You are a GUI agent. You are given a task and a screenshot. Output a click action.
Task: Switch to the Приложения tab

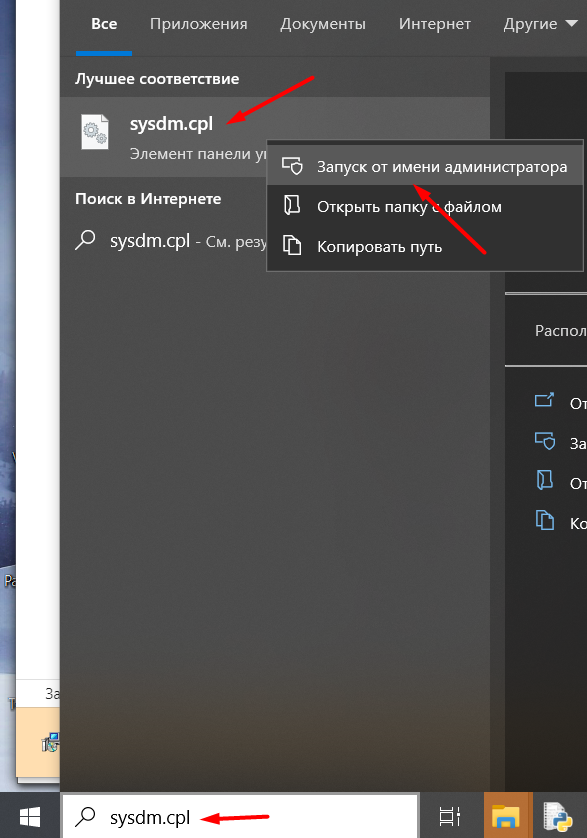pyautogui.click(x=198, y=24)
